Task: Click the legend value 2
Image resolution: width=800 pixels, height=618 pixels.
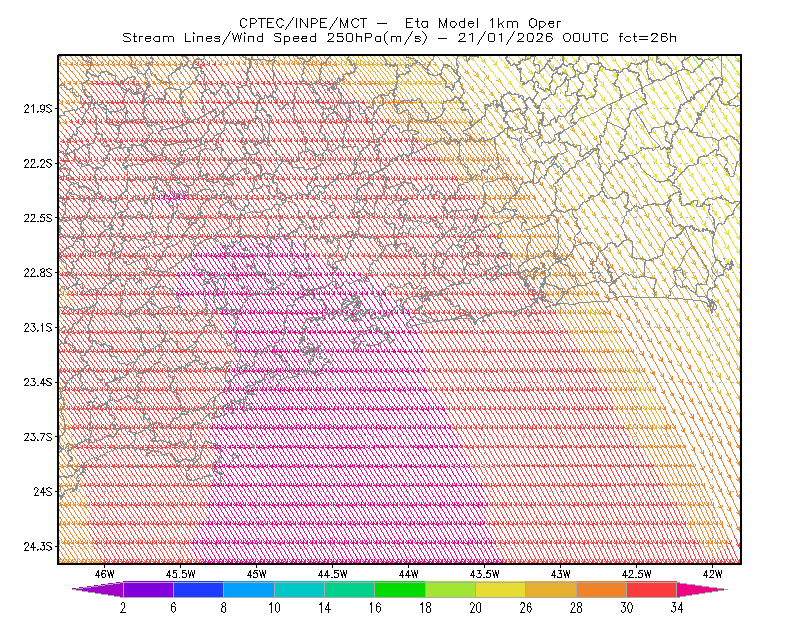Action: [123, 608]
